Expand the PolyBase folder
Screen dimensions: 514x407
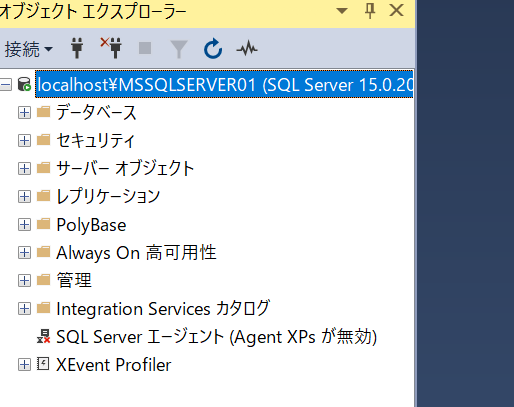pyautogui.click(x=24, y=225)
